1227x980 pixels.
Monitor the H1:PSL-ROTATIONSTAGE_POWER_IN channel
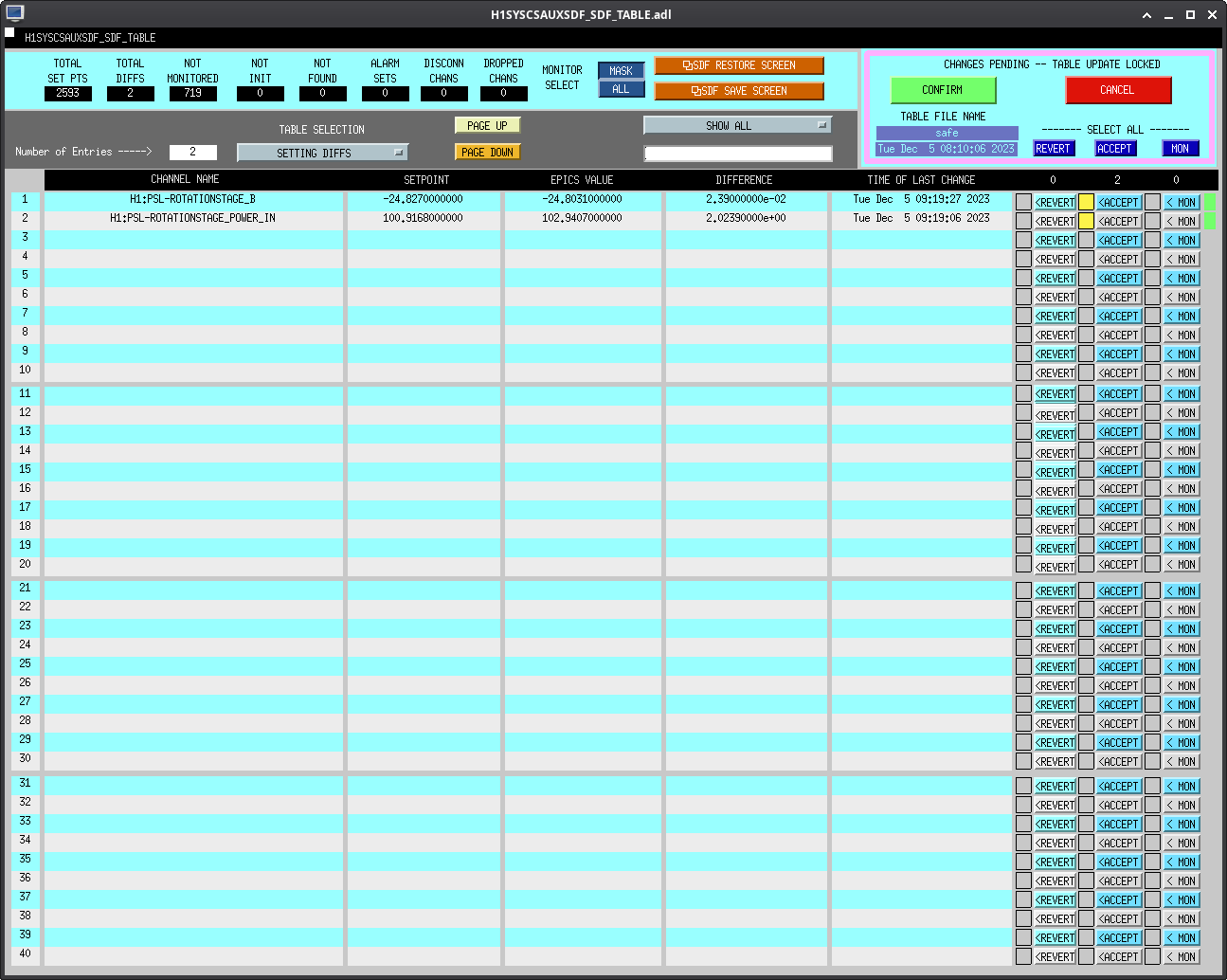(1182, 222)
